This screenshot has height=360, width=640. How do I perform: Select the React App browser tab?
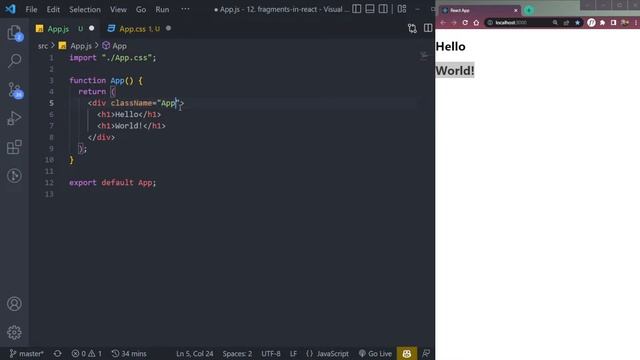point(480,10)
